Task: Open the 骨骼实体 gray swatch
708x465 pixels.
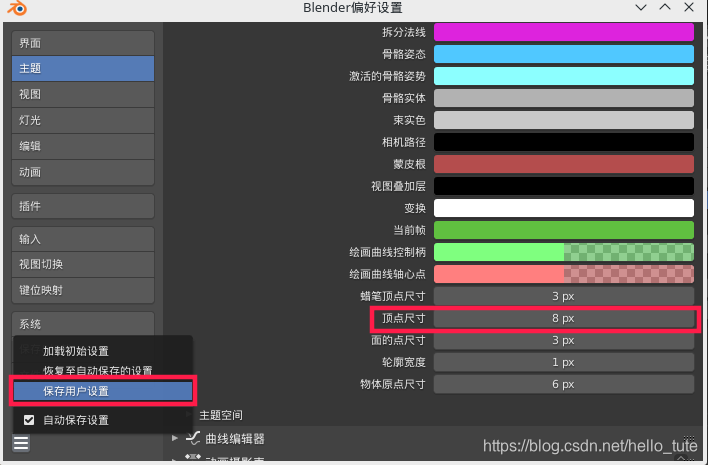Action: (564, 98)
